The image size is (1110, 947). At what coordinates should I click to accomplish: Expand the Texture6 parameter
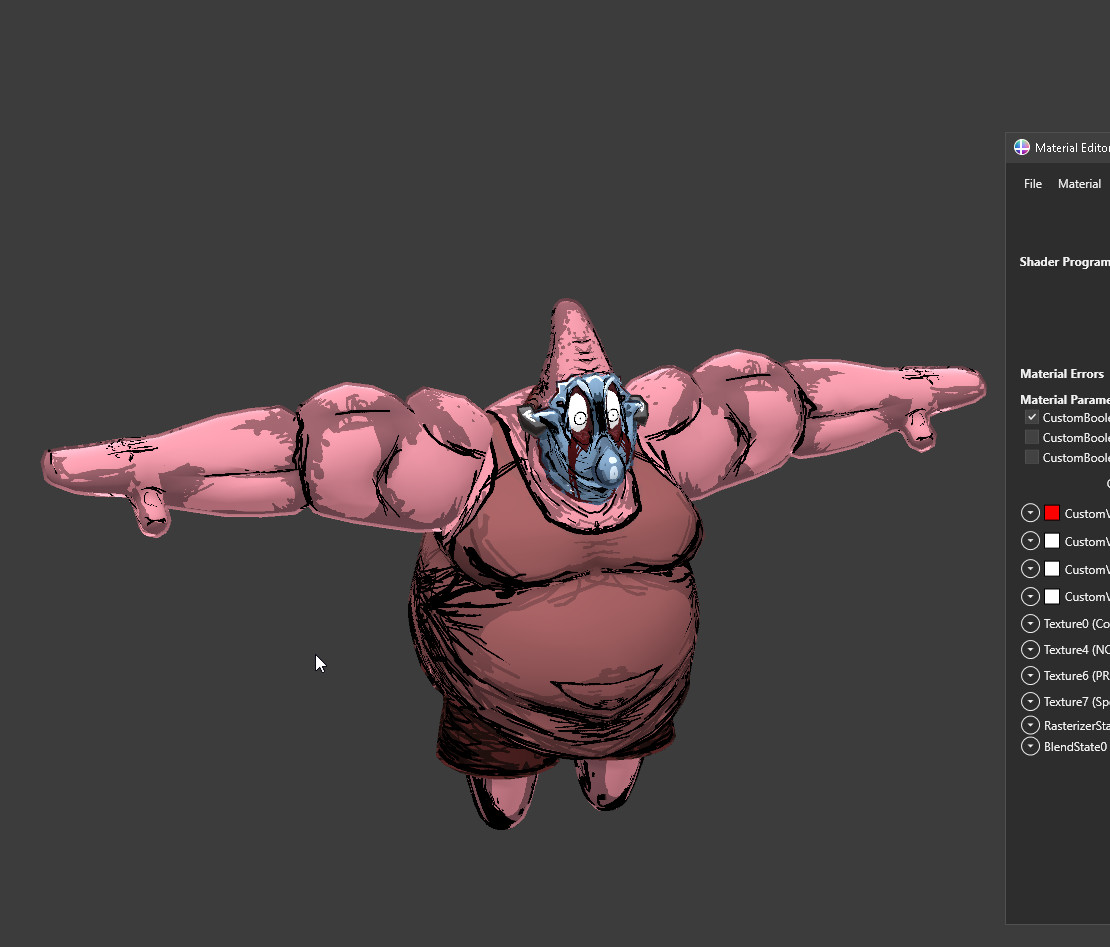click(x=1030, y=675)
